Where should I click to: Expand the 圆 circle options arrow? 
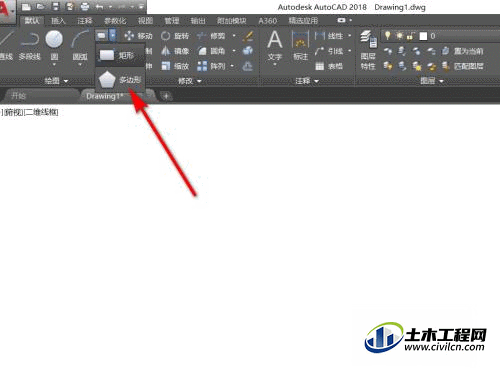54,64
